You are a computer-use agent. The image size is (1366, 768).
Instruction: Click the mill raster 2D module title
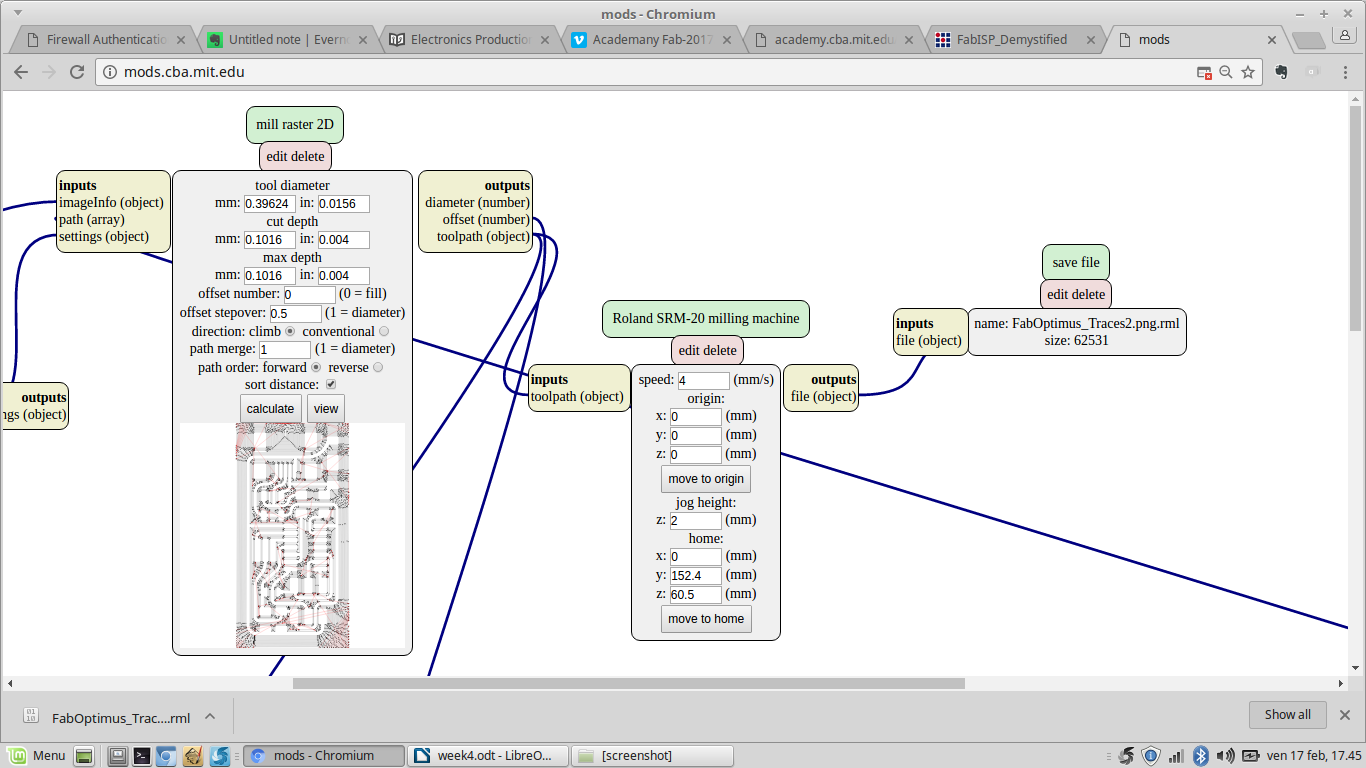(x=295, y=125)
